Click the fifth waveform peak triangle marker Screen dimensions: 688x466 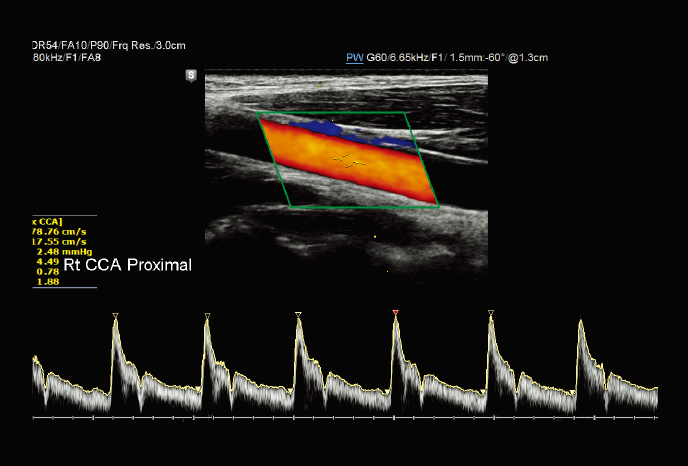[490, 314]
